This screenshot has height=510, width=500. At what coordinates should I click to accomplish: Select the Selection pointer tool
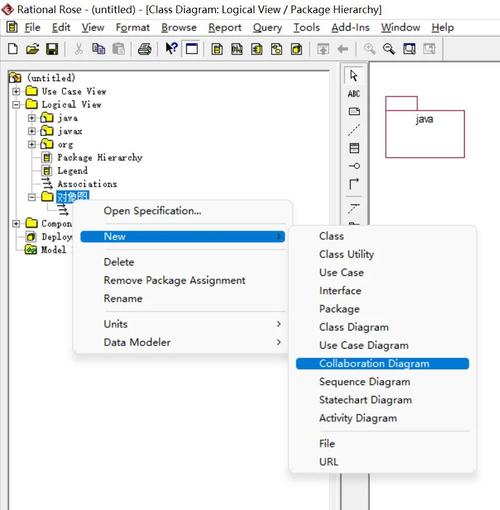pos(354,76)
